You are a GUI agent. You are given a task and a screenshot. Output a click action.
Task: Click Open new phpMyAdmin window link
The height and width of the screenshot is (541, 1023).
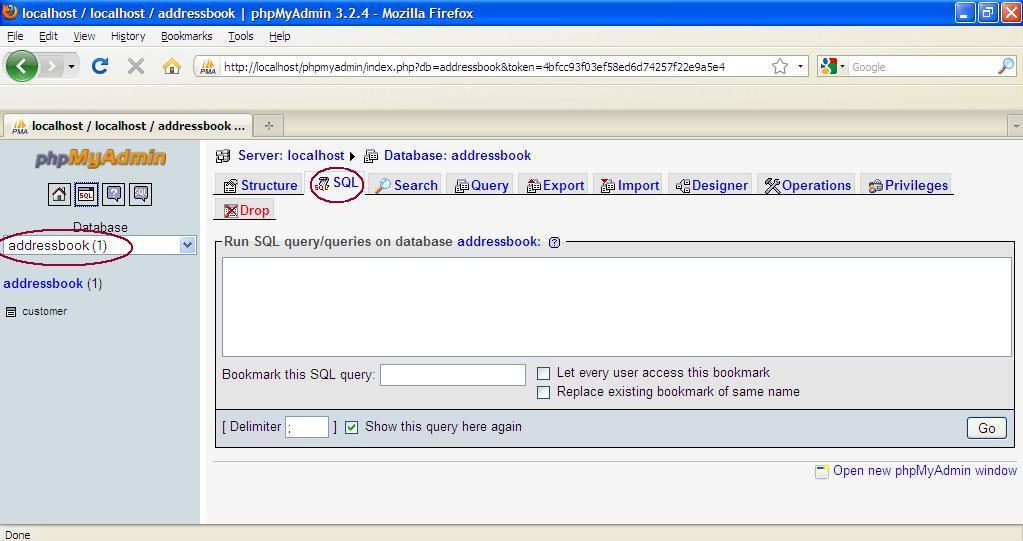[924, 471]
